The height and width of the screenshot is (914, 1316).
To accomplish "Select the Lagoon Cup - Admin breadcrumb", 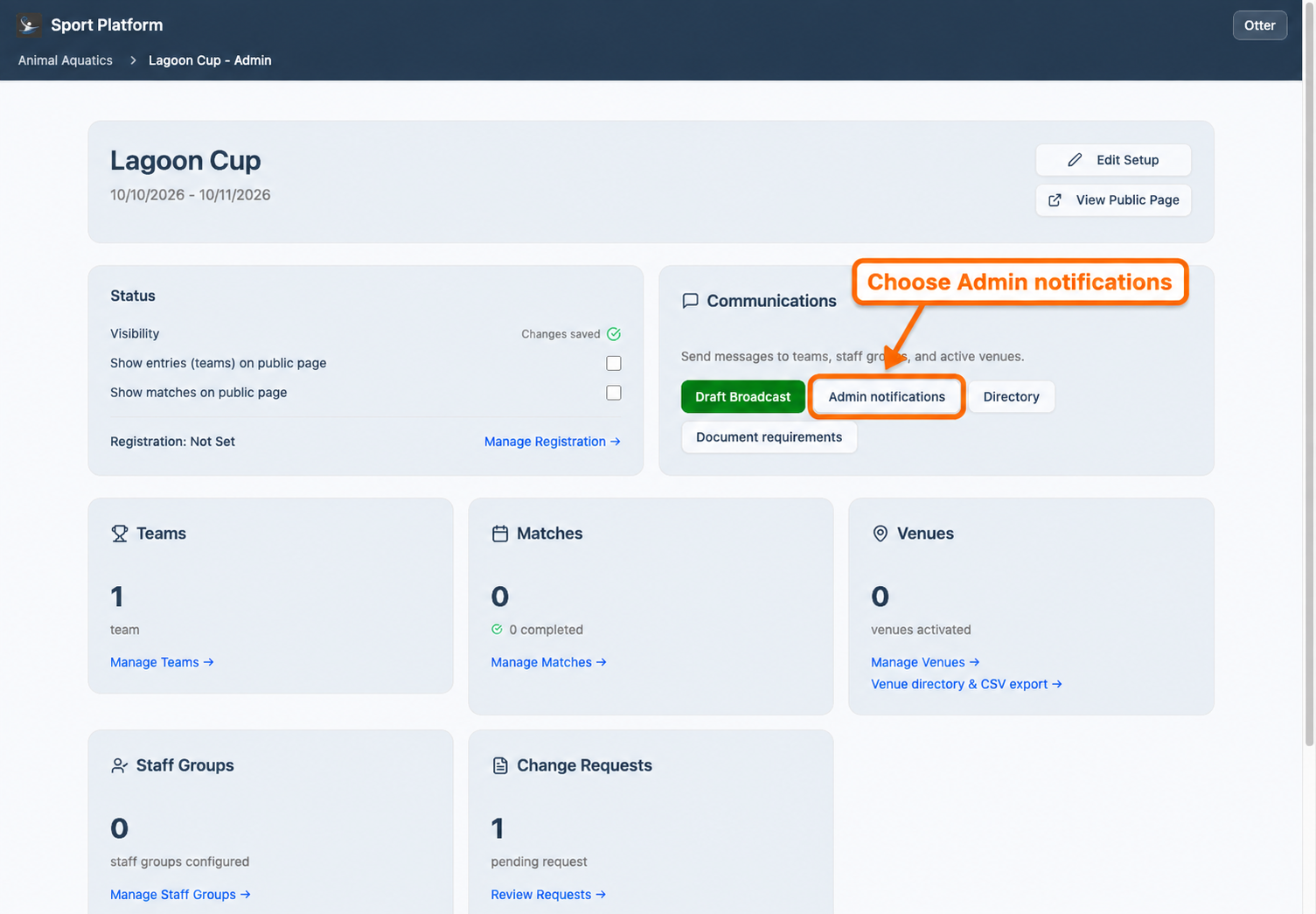I will [x=210, y=60].
